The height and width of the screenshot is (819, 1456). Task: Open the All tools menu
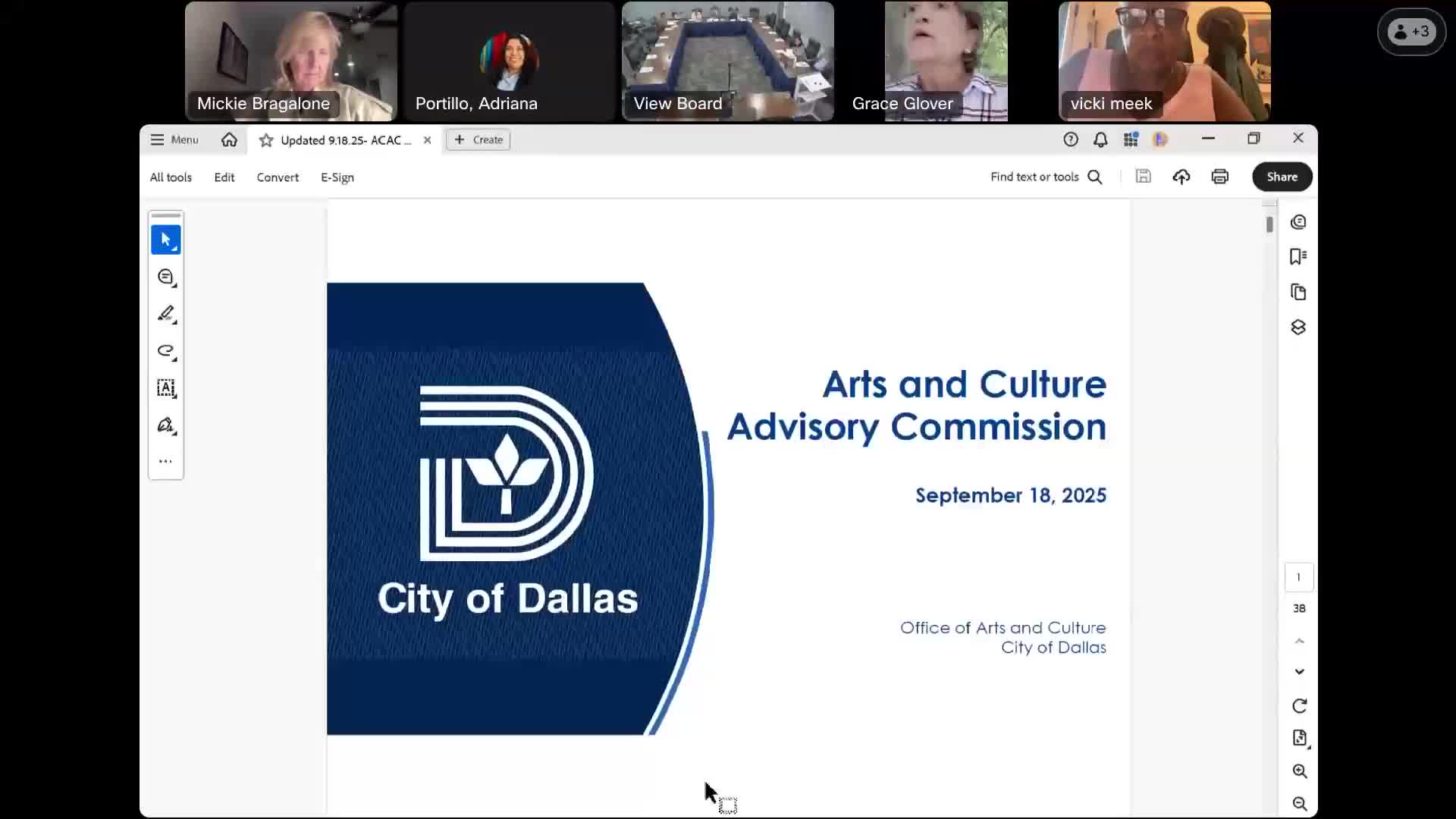[x=171, y=177]
